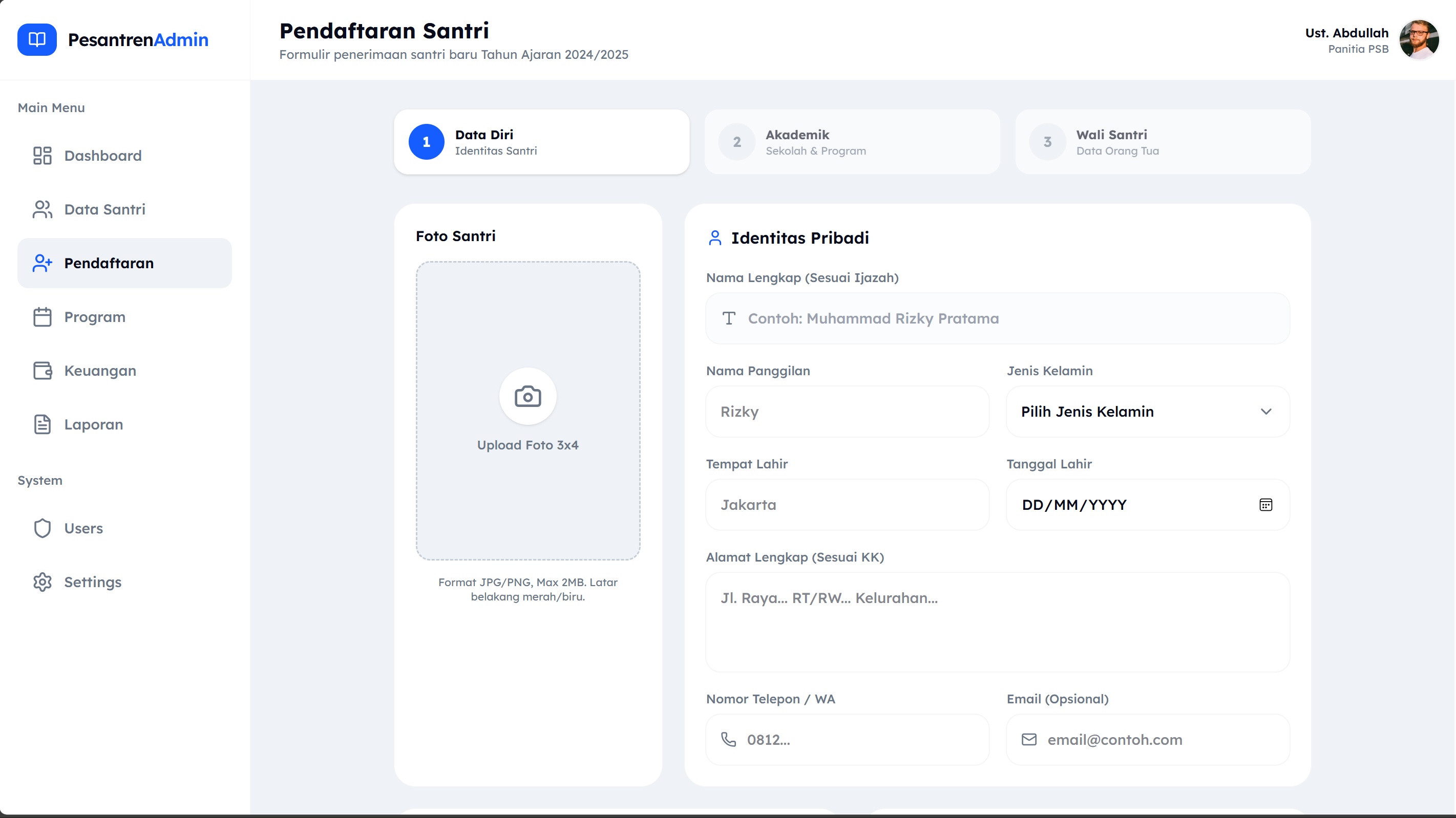Click the Laporan document icon
Screen dimensions: 1456x818
tap(43, 424)
